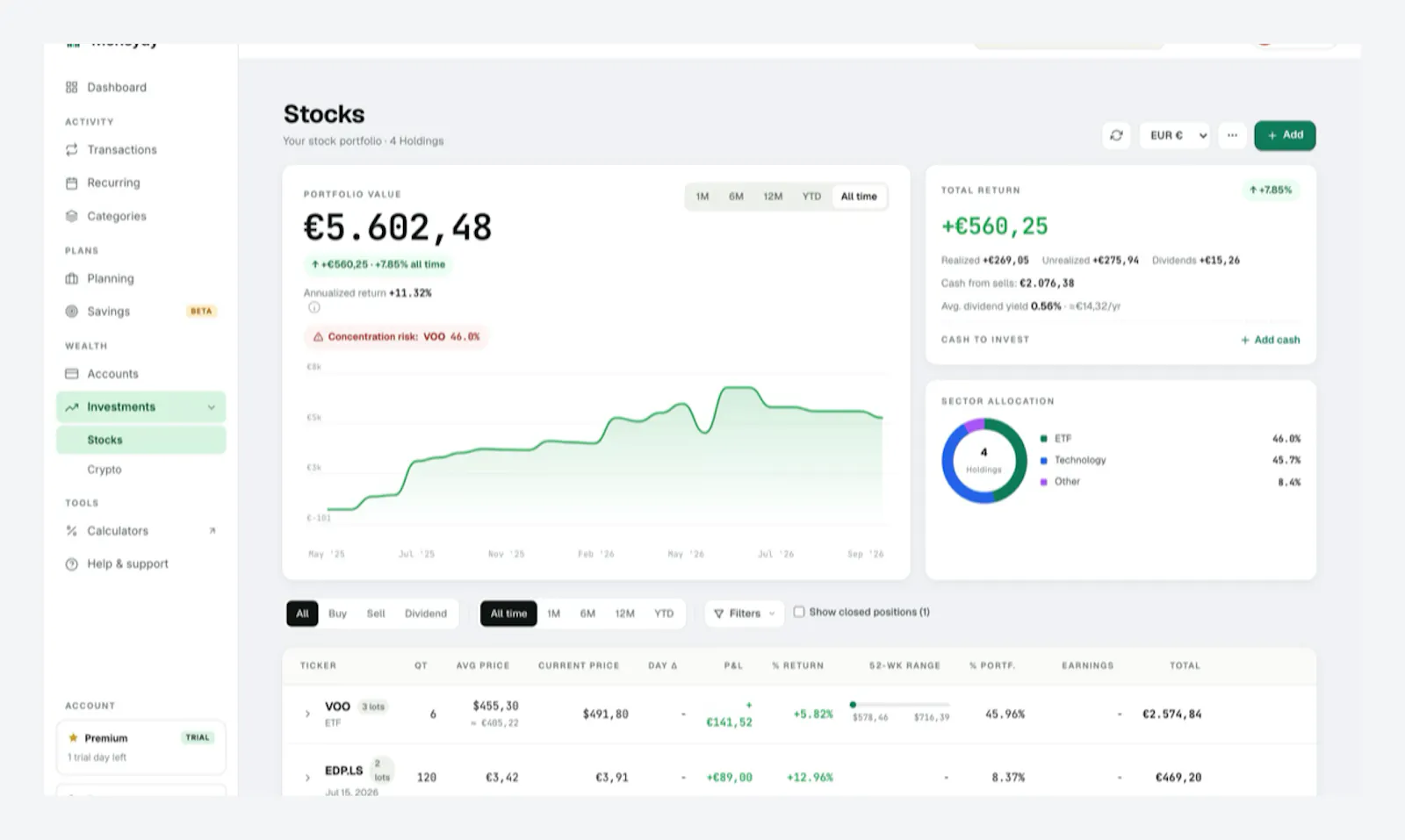Select the Buy transaction filter
Screen dimensions: 1405x840
(337, 614)
